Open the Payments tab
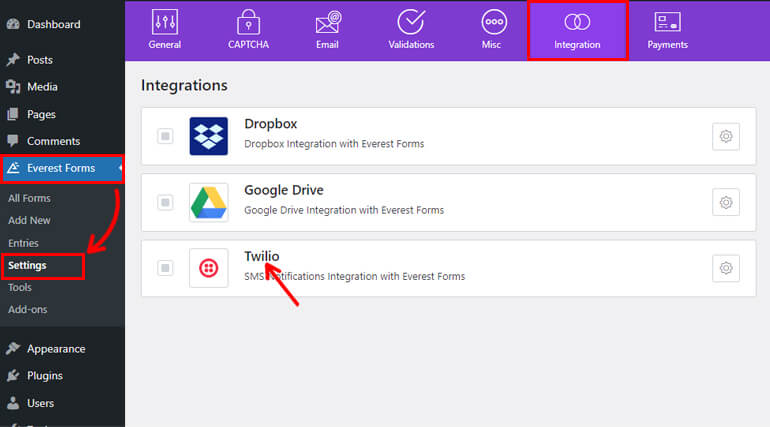The height and width of the screenshot is (427, 770). coord(667,30)
